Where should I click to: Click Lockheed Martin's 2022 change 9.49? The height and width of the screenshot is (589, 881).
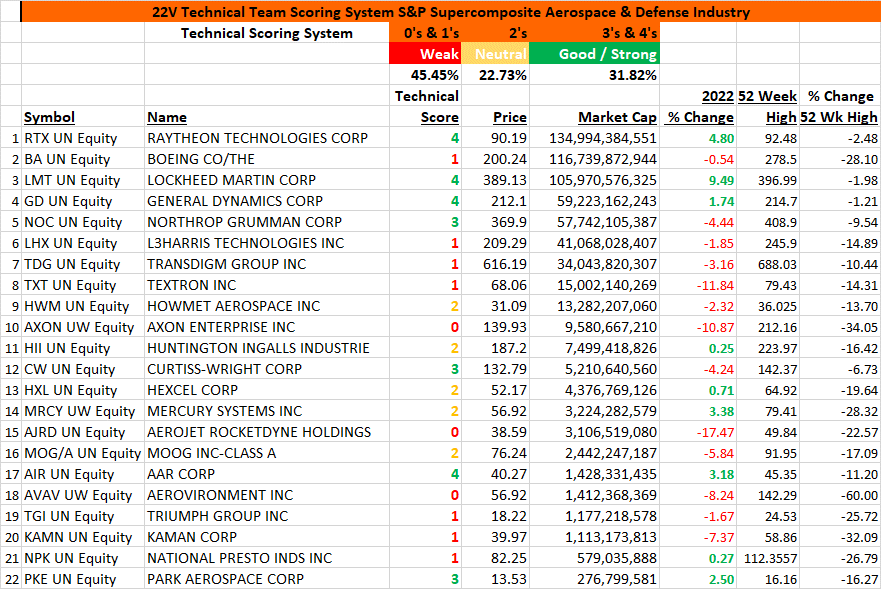[698, 180]
